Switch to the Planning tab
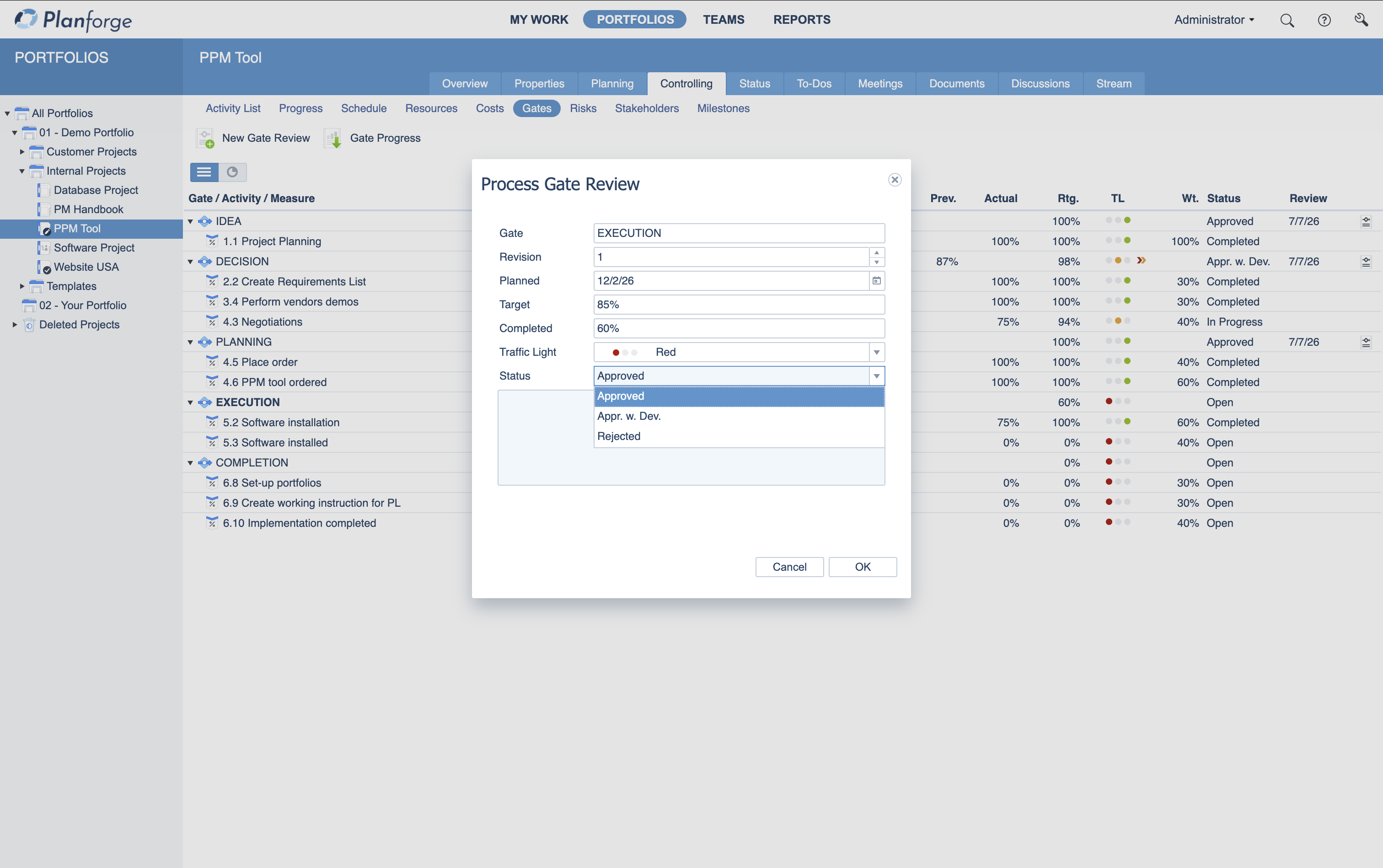Viewport: 1383px width, 868px height. pyautogui.click(x=612, y=84)
